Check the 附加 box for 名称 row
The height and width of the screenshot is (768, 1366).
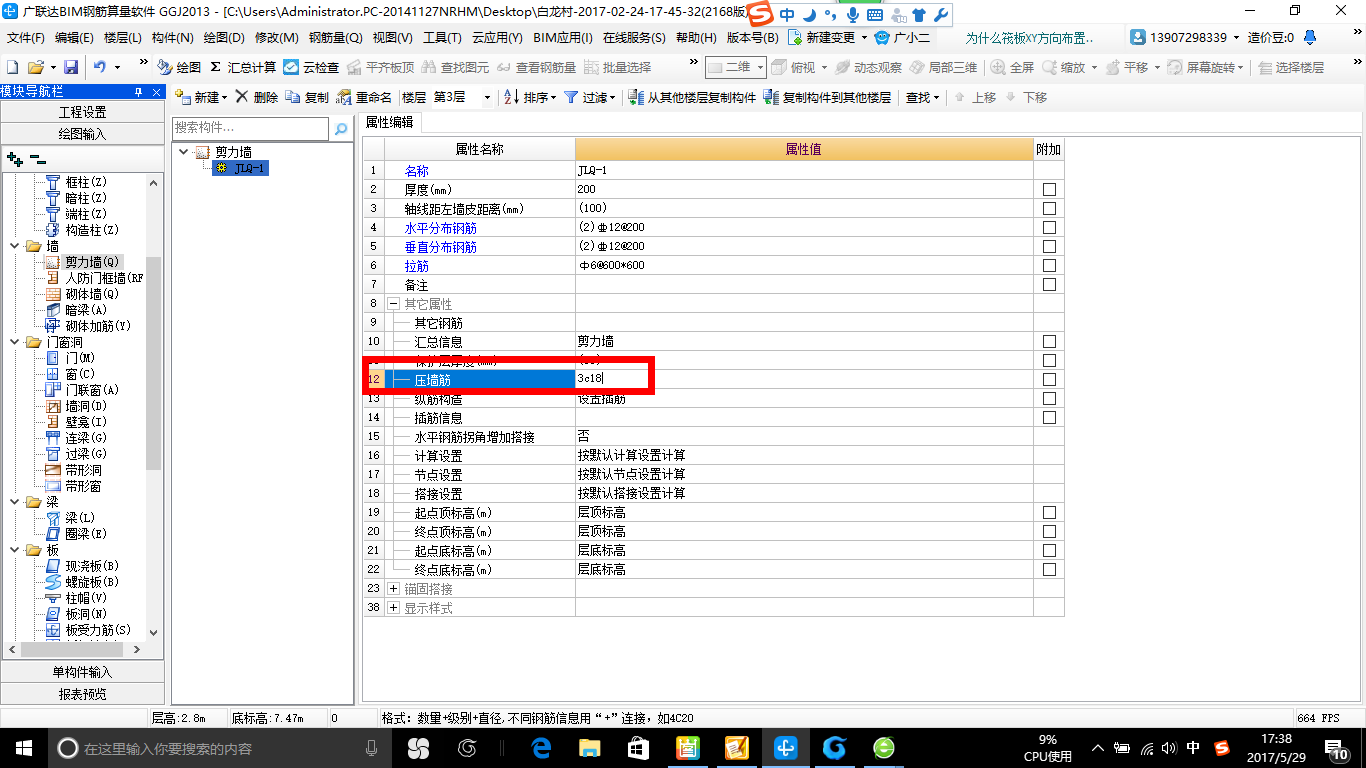coord(1048,170)
